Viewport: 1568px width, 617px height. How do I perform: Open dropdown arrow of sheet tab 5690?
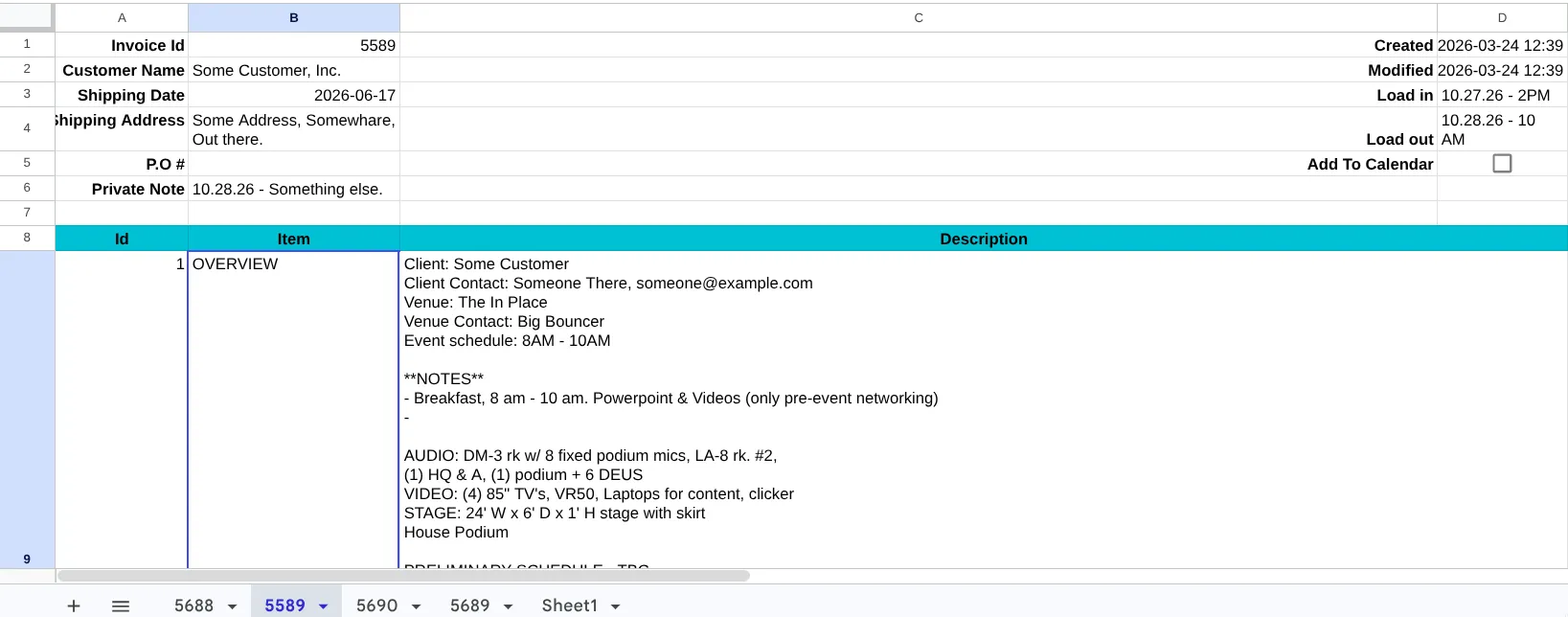coord(416,606)
